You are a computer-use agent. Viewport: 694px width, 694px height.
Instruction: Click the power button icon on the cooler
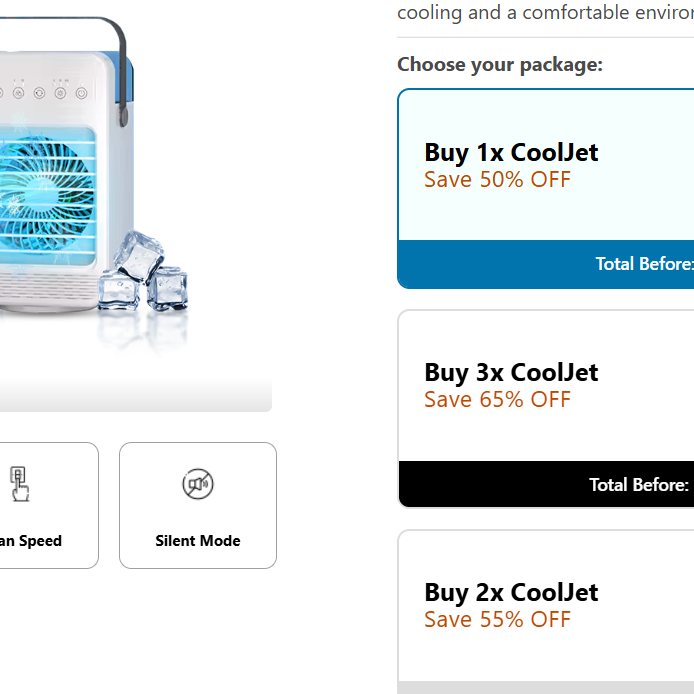(x=81, y=93)
